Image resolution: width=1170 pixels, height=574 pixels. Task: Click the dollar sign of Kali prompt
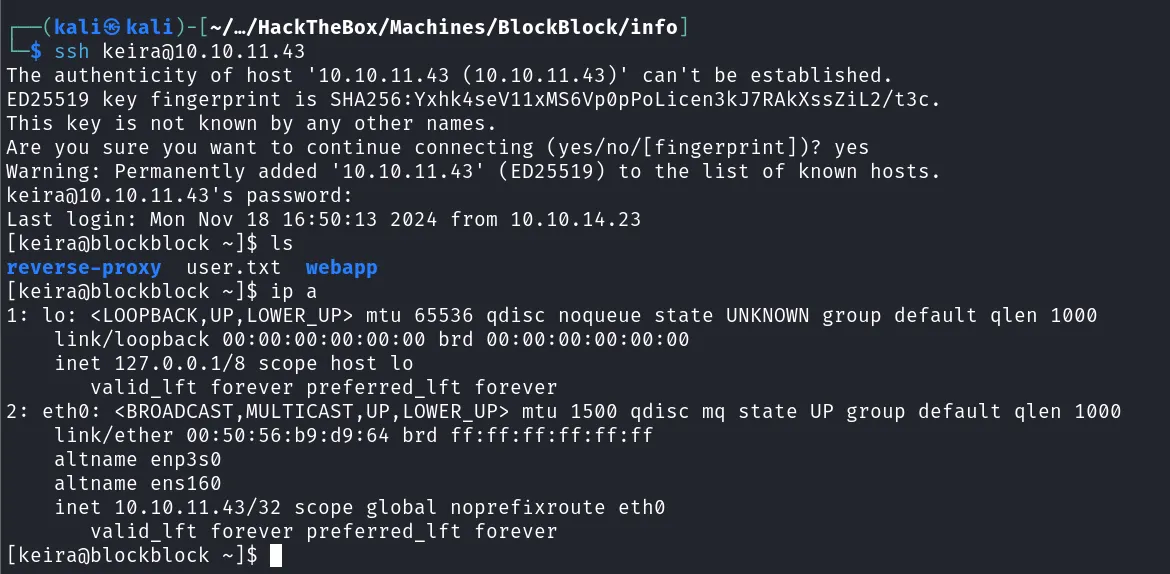[36, 52]
